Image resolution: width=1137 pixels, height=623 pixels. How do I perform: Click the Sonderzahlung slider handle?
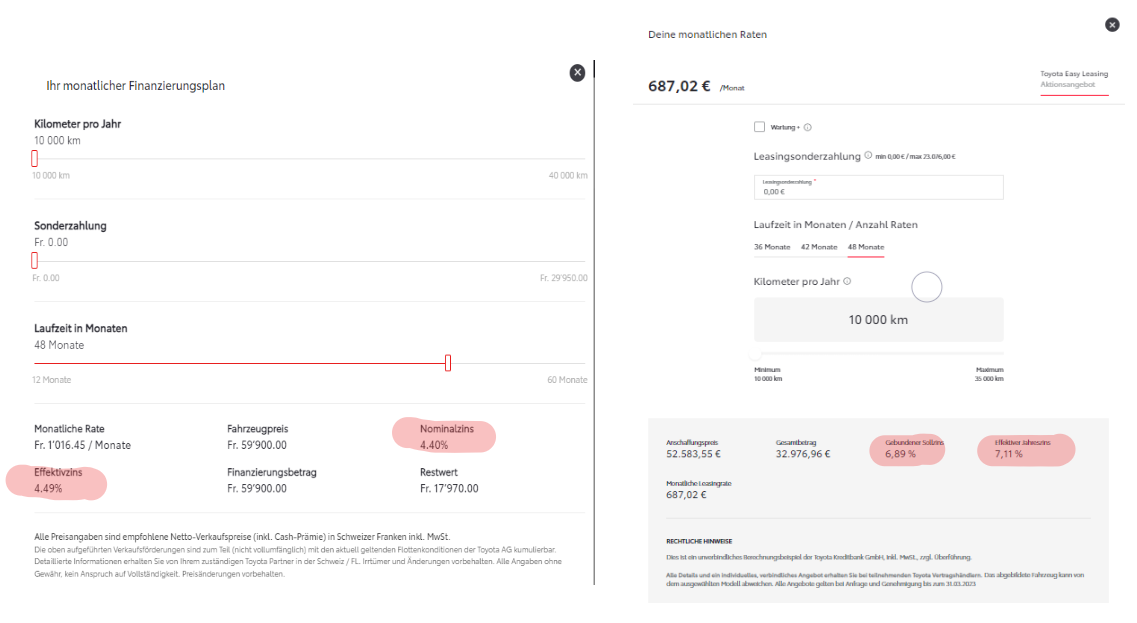(x=34, y=260)
